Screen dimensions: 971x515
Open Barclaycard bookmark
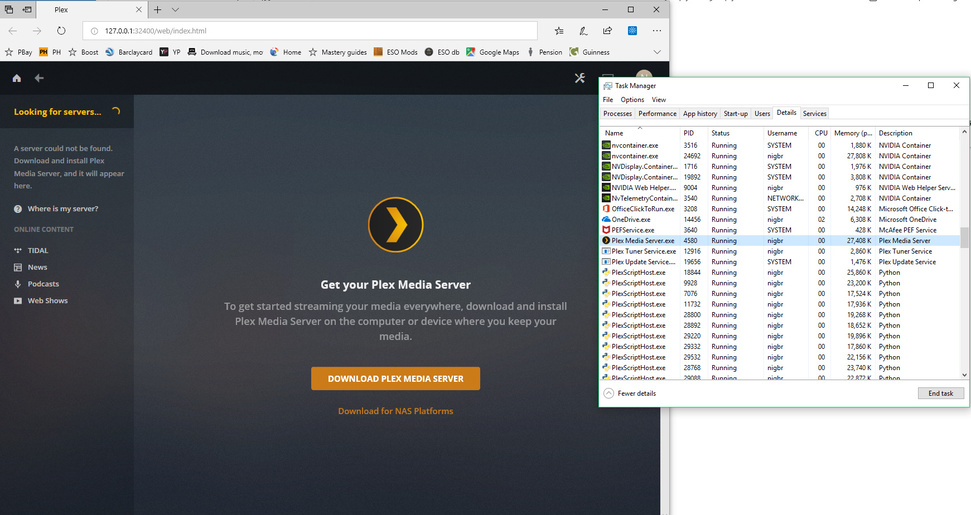coord(129,52)
